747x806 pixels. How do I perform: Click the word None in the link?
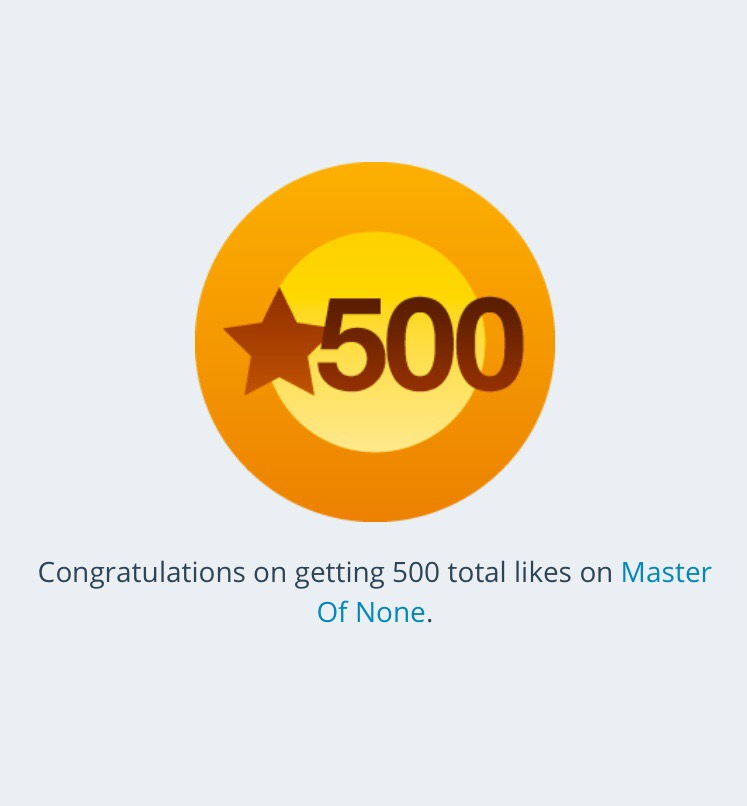pos(390,612)
